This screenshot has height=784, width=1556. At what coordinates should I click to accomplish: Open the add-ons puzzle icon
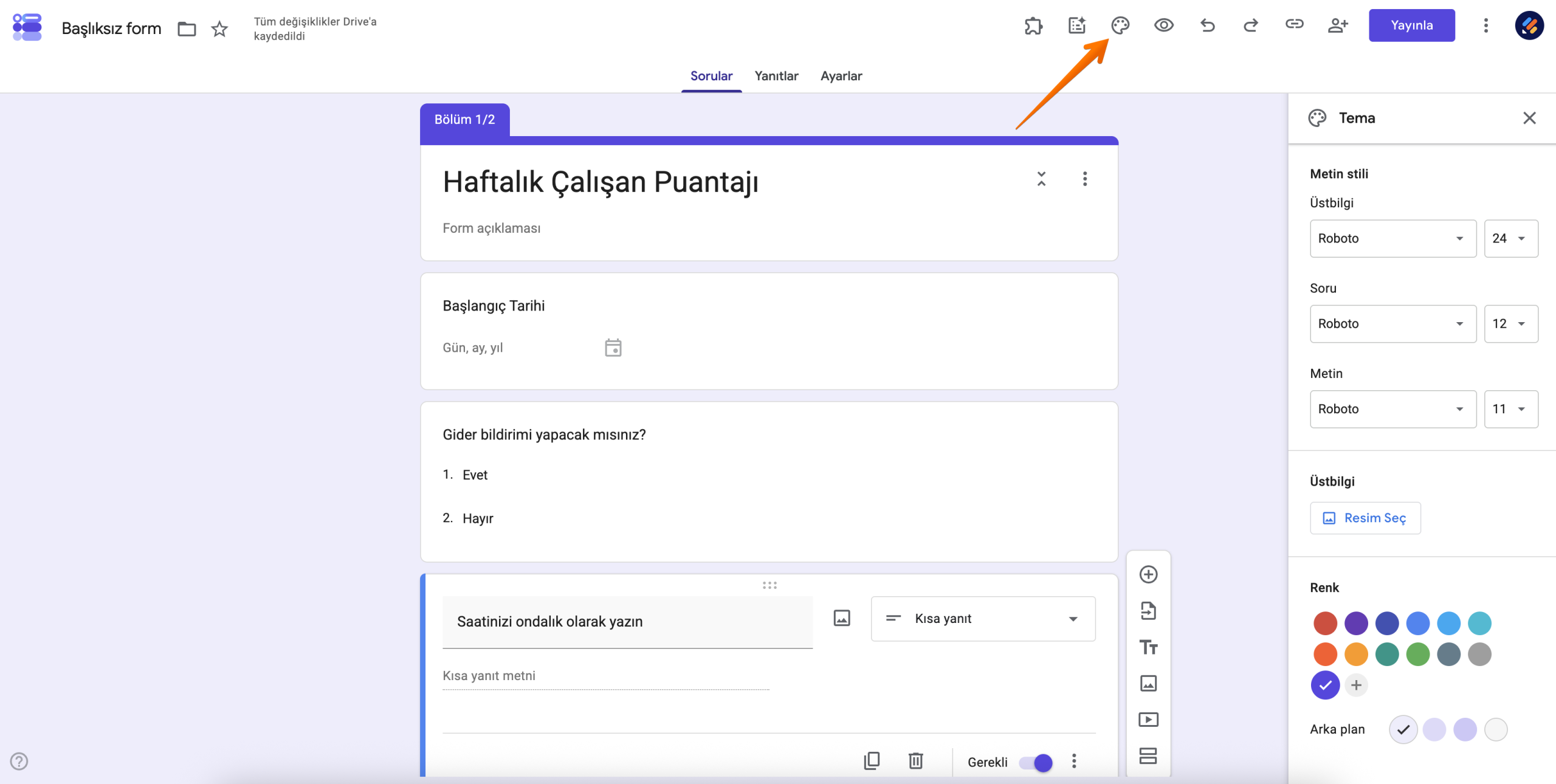pos(1033,26)
